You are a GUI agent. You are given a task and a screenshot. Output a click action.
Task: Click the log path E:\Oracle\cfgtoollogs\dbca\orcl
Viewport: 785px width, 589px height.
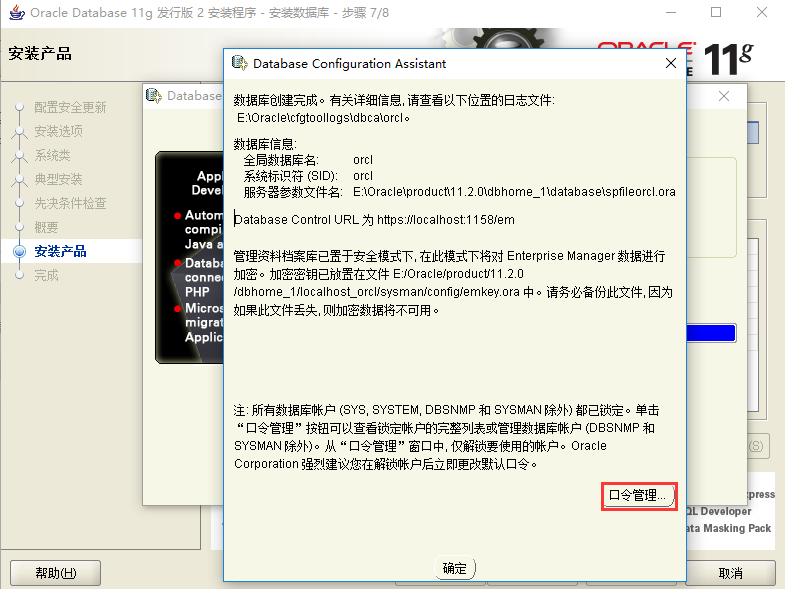[x=323, y=118]
